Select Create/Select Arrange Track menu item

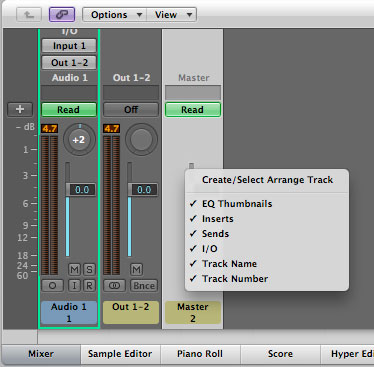267,180
